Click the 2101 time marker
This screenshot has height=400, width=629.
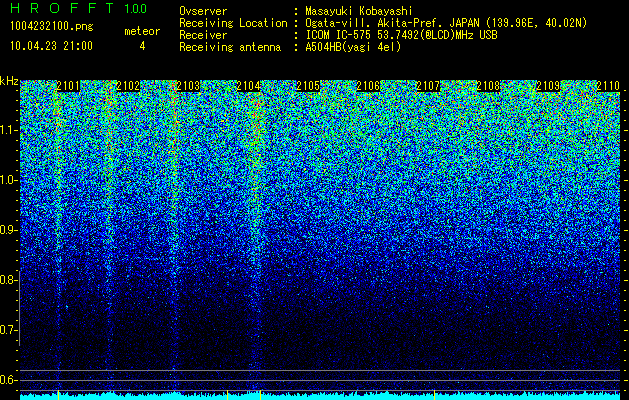pyautogui.click(x=68, y=86)
